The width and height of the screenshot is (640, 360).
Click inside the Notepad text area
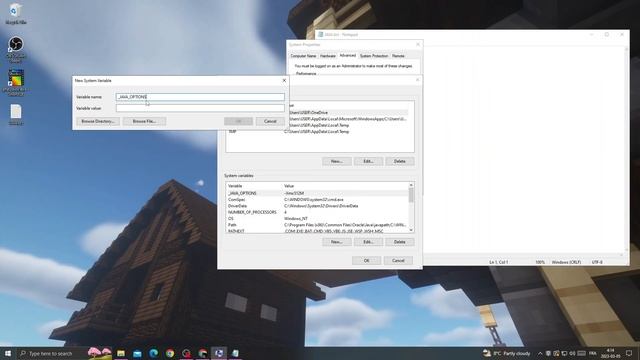pos(524,149)
